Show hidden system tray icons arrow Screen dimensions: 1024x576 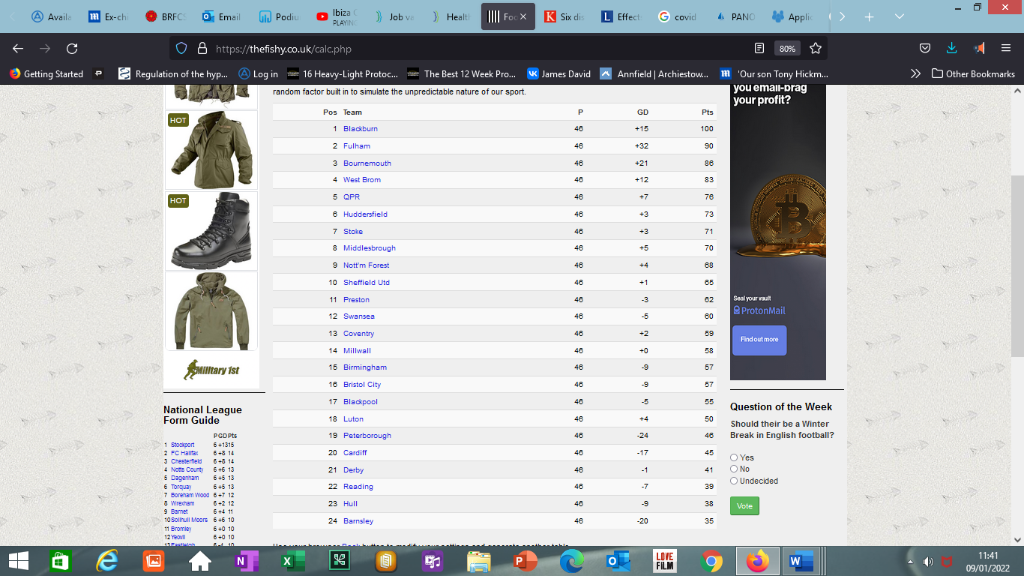coord(910,562)
